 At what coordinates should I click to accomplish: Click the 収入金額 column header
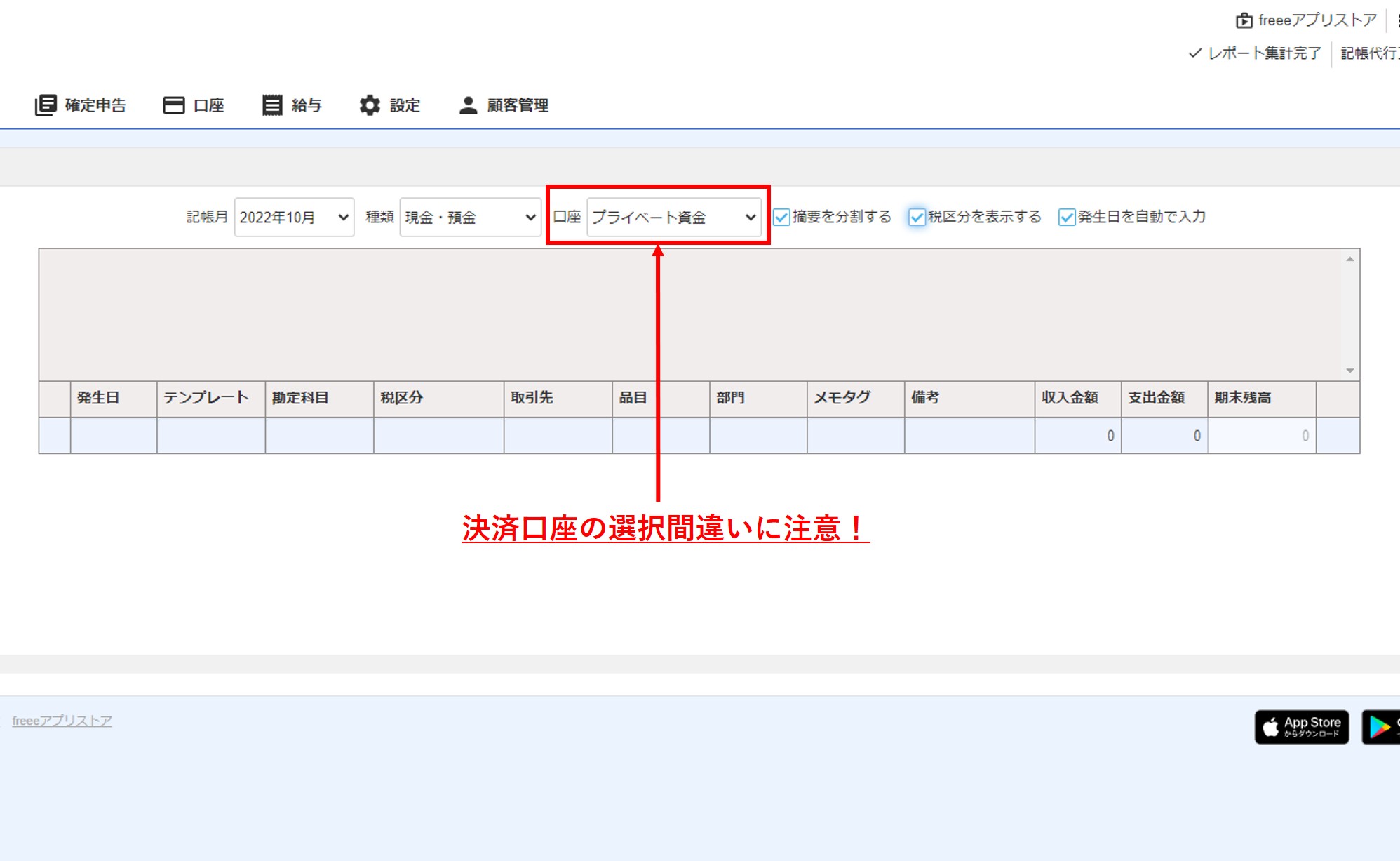[1078, 399]
